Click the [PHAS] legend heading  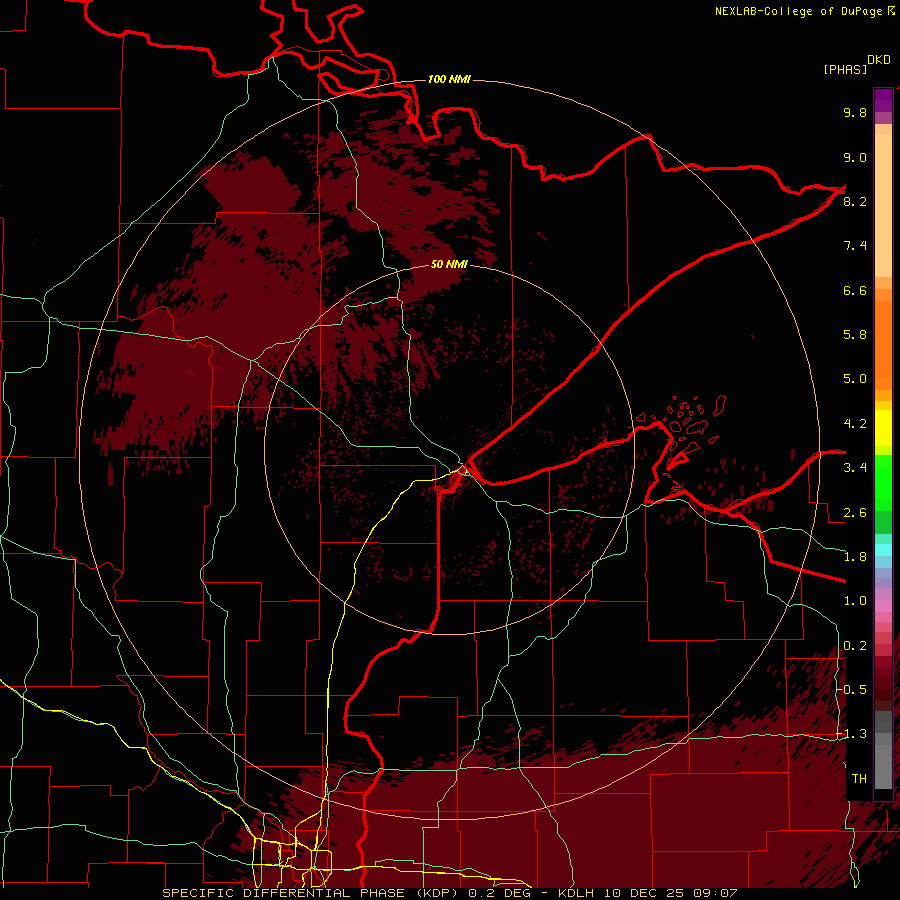click(x=845, y=69)
